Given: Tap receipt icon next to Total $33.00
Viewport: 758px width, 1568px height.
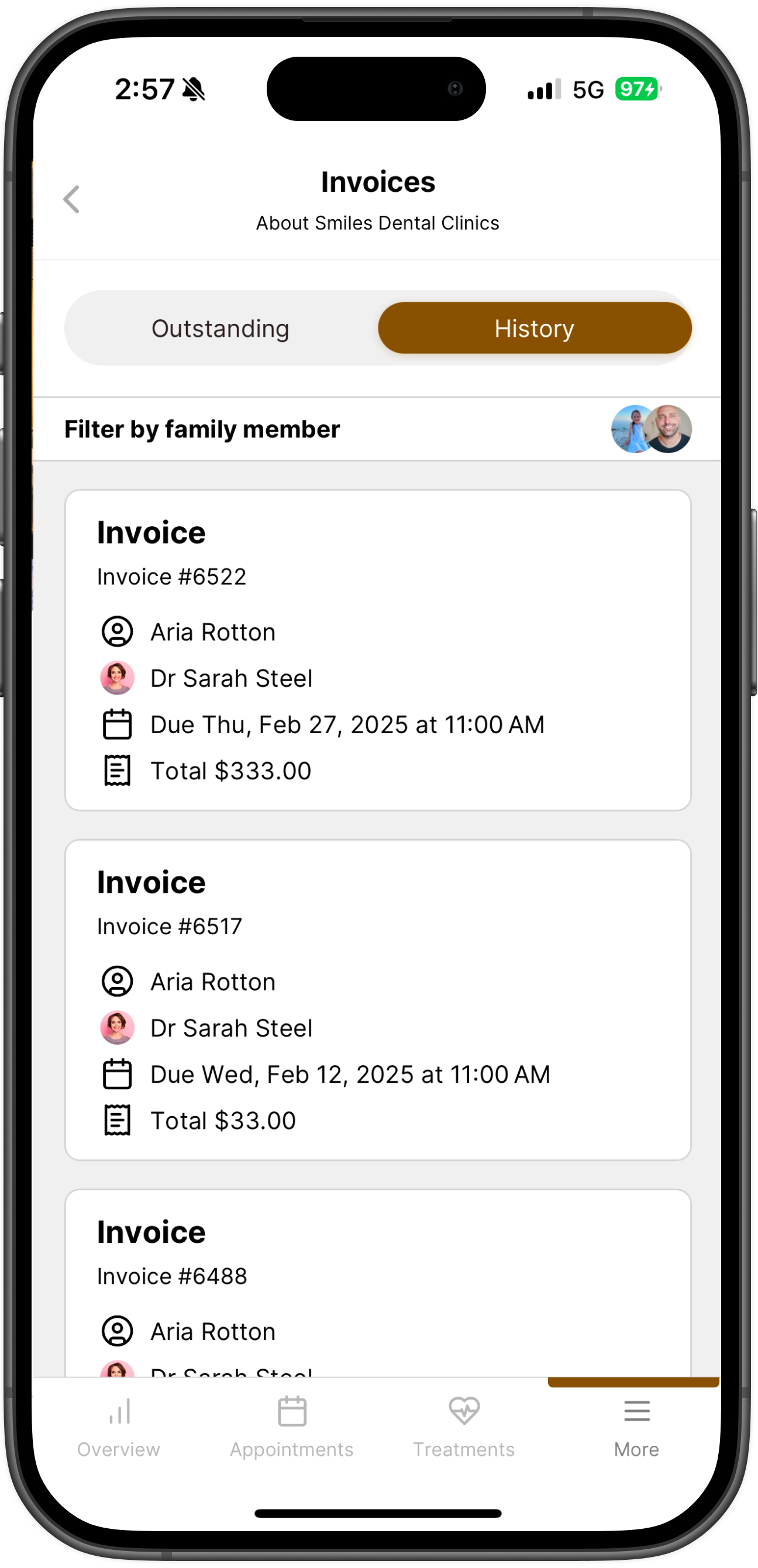Looking at the screenshot, I should (x=118, y=1121).
